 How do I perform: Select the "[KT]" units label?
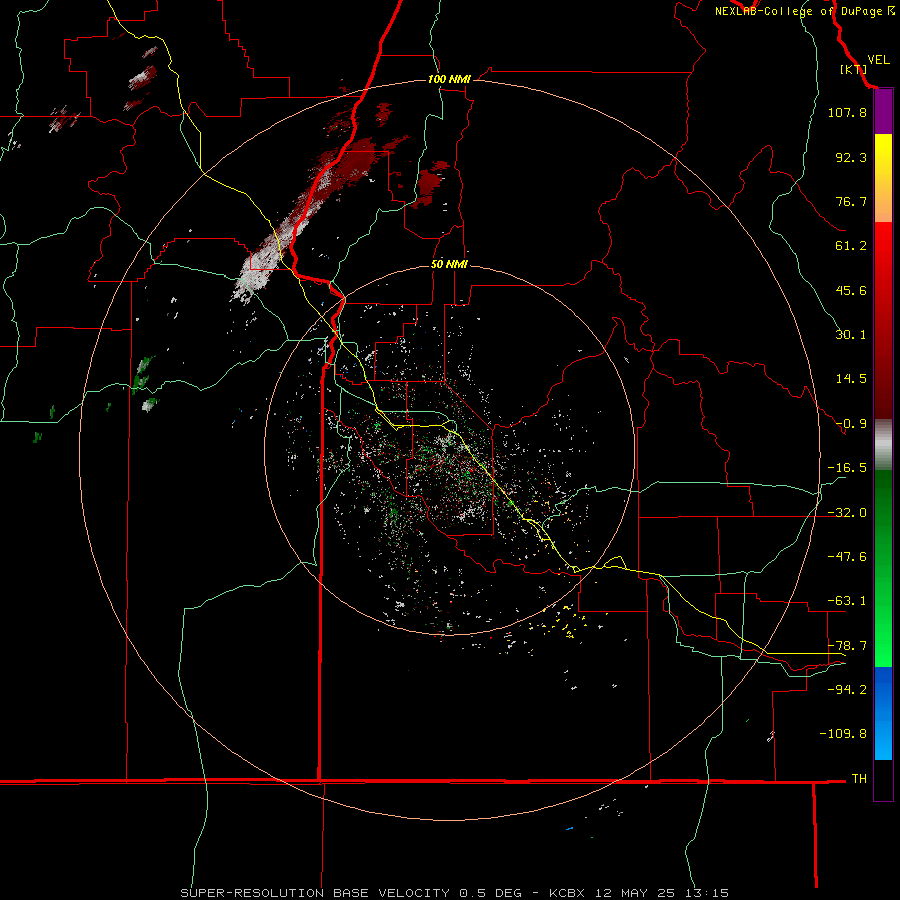click(853, 69)
